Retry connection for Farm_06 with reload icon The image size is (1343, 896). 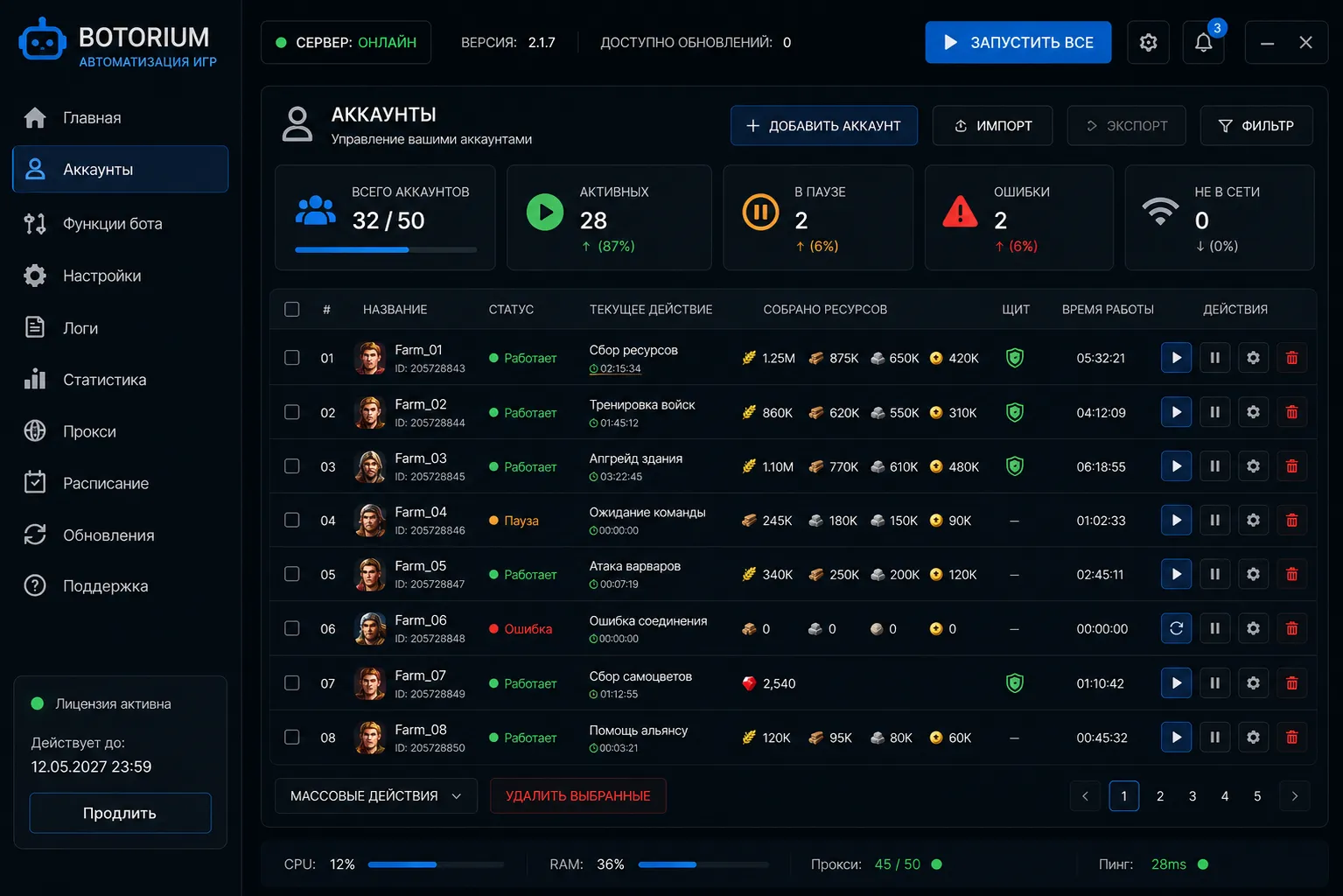(1176, 628)
